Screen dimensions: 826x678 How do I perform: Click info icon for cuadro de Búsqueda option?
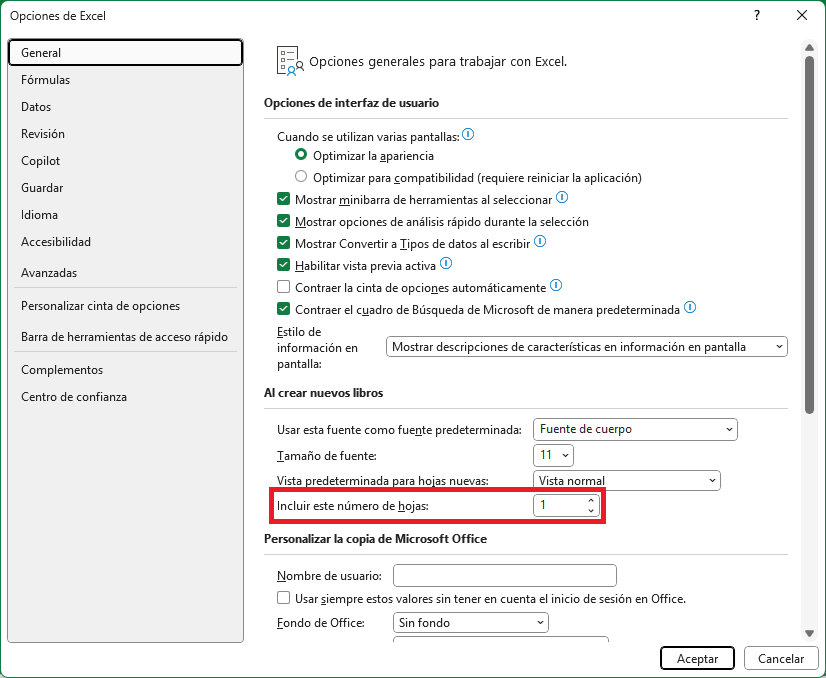(x=690, y=307)
